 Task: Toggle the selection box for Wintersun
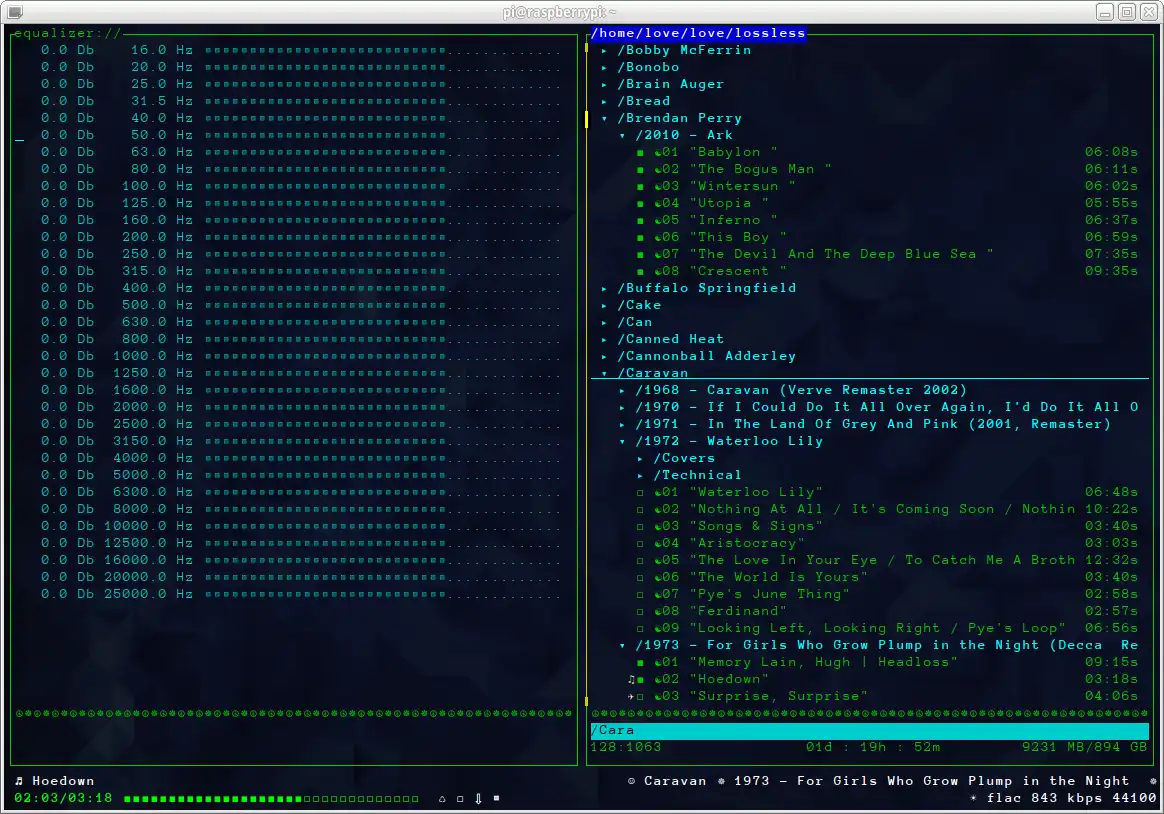coord(640,187)
